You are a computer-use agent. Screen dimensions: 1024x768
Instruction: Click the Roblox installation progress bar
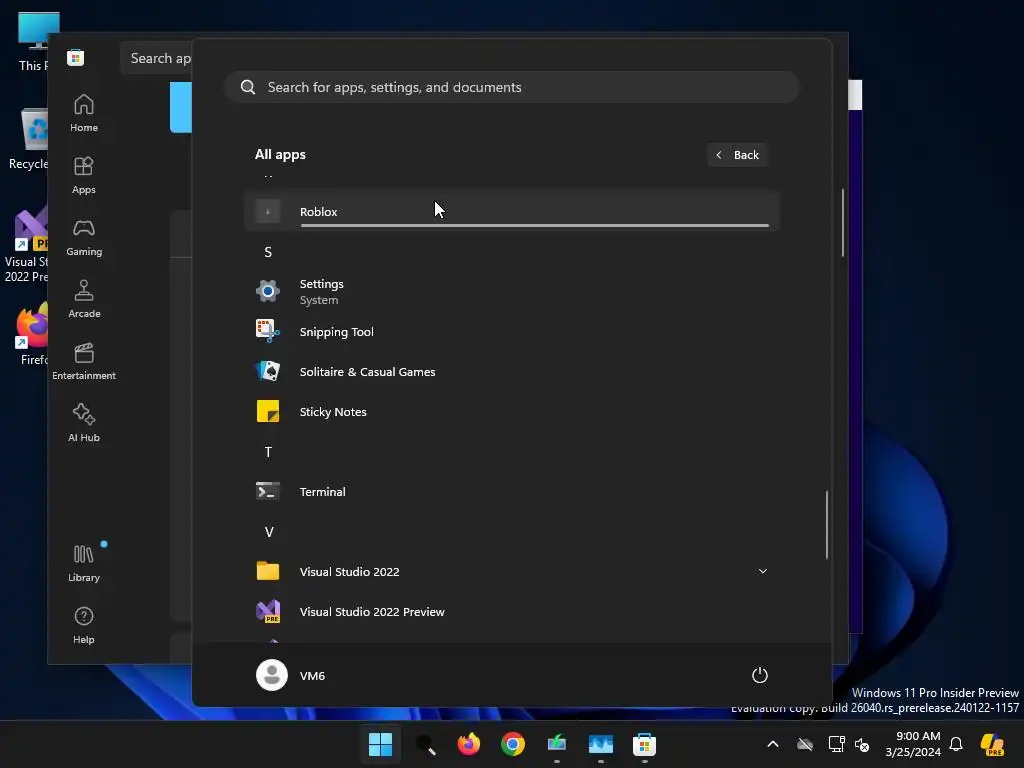[534, 225]
